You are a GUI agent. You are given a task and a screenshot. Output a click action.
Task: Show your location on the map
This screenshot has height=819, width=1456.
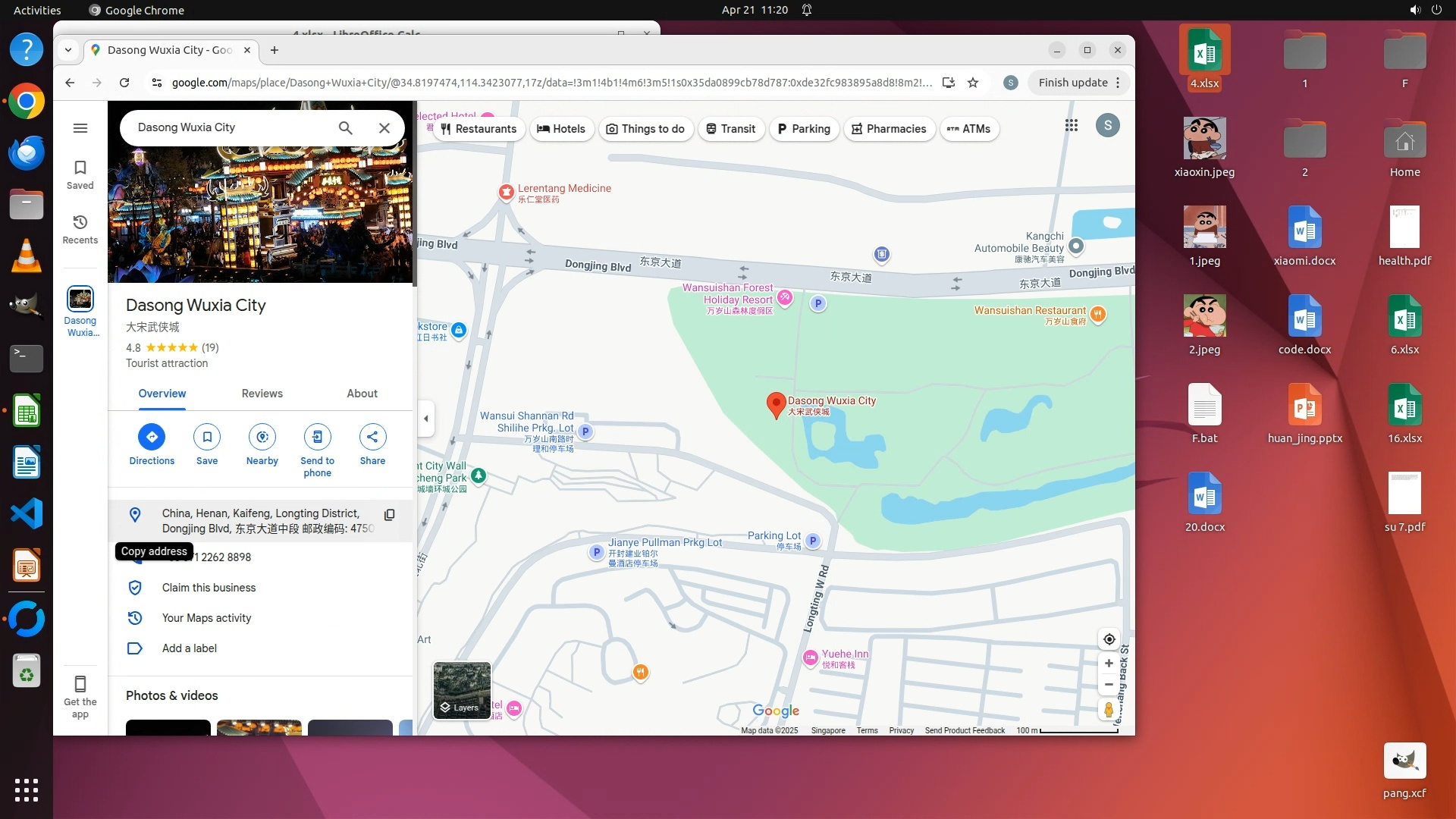tap(1109, 639)
